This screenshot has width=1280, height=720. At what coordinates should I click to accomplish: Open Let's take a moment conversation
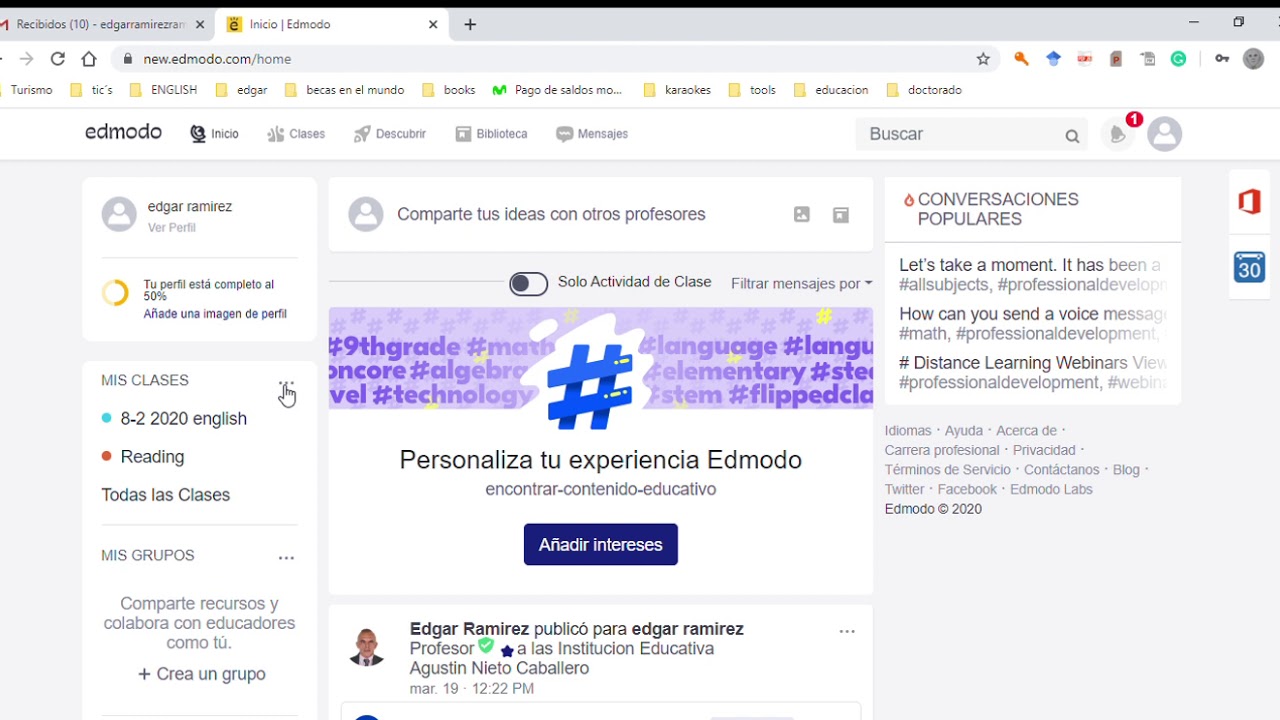(x=1030, y=265)
